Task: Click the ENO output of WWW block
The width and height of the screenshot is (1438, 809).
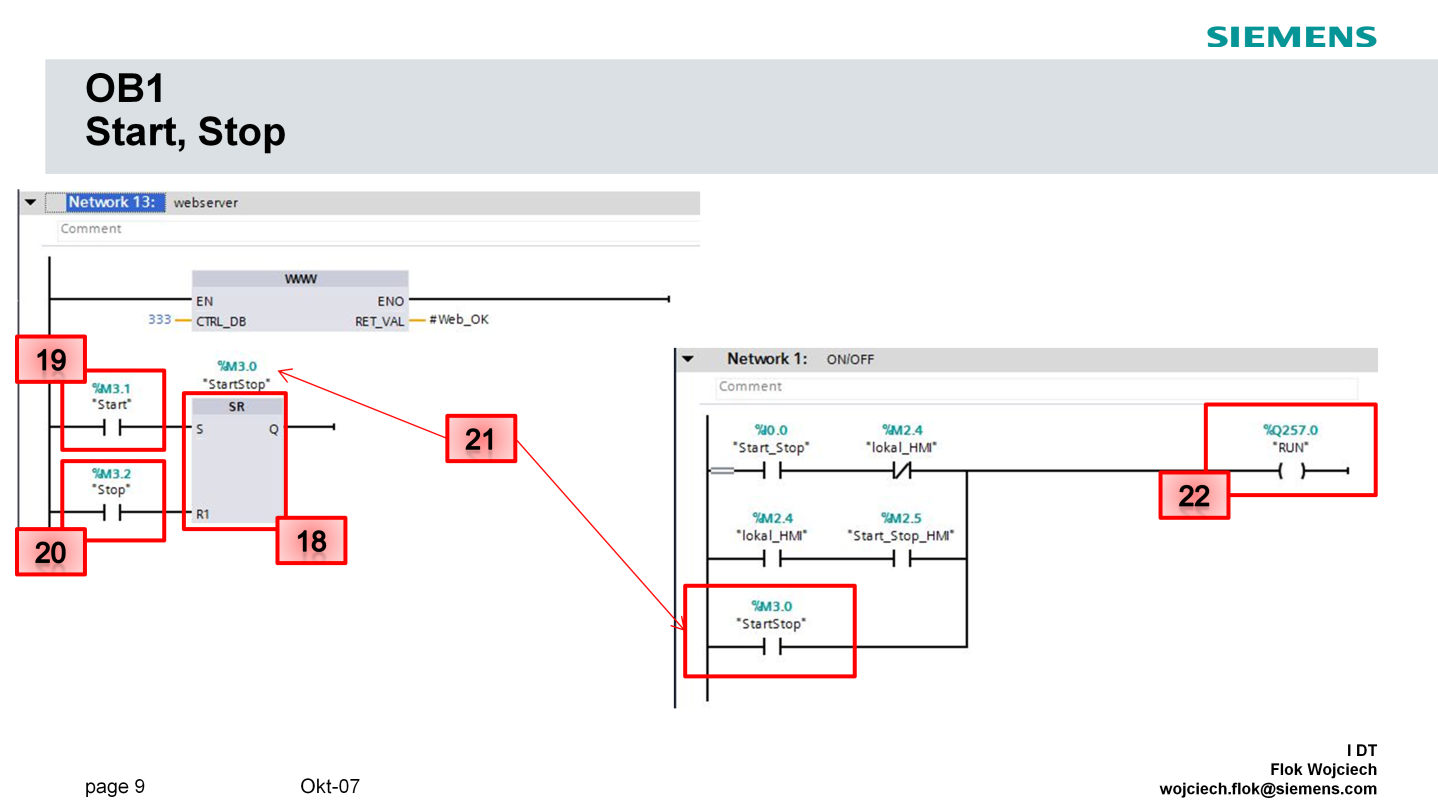Action: point(390,301)
